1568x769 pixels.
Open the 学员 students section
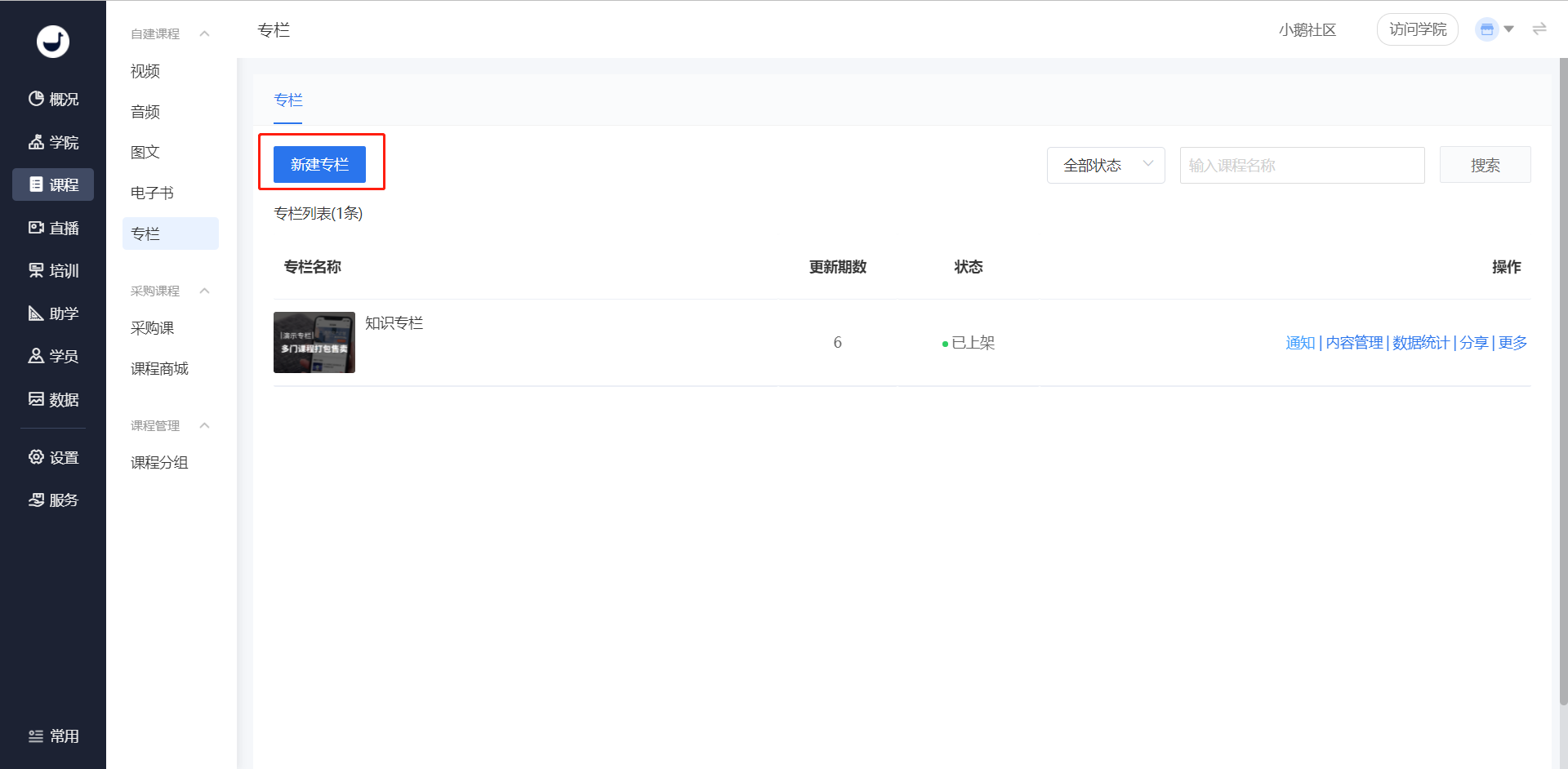pyautogui.click(x=53, y=356)
